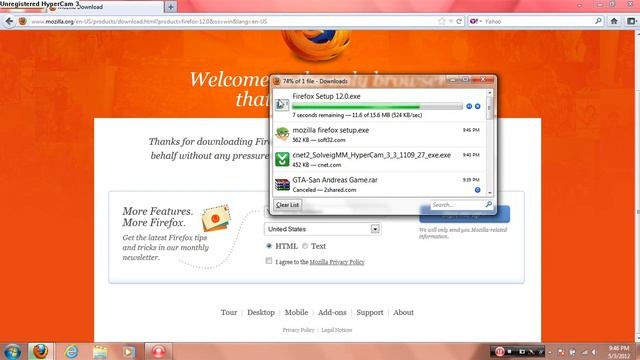Open the Support footer link
Image resolution: width=640 pixels, height=360 pixels.
tap(370, 312)
